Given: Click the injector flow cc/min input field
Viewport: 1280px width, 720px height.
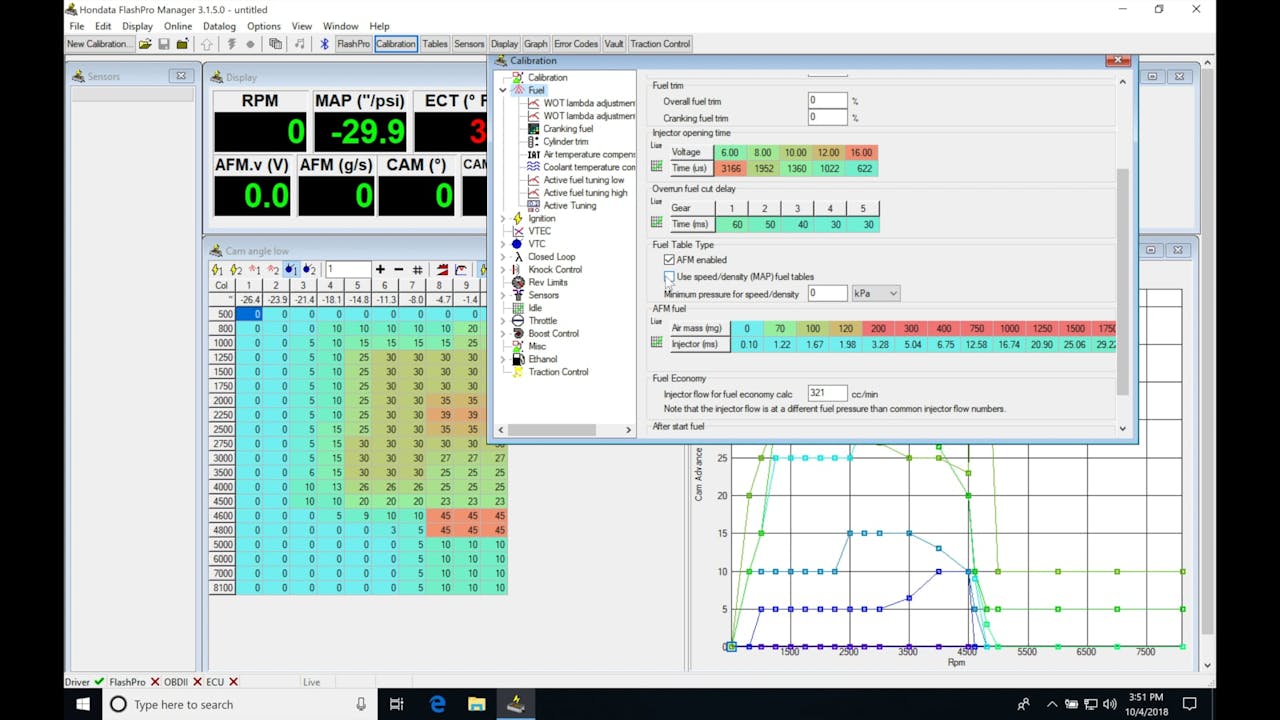Looking at the screenshot, I should [826, 393].
